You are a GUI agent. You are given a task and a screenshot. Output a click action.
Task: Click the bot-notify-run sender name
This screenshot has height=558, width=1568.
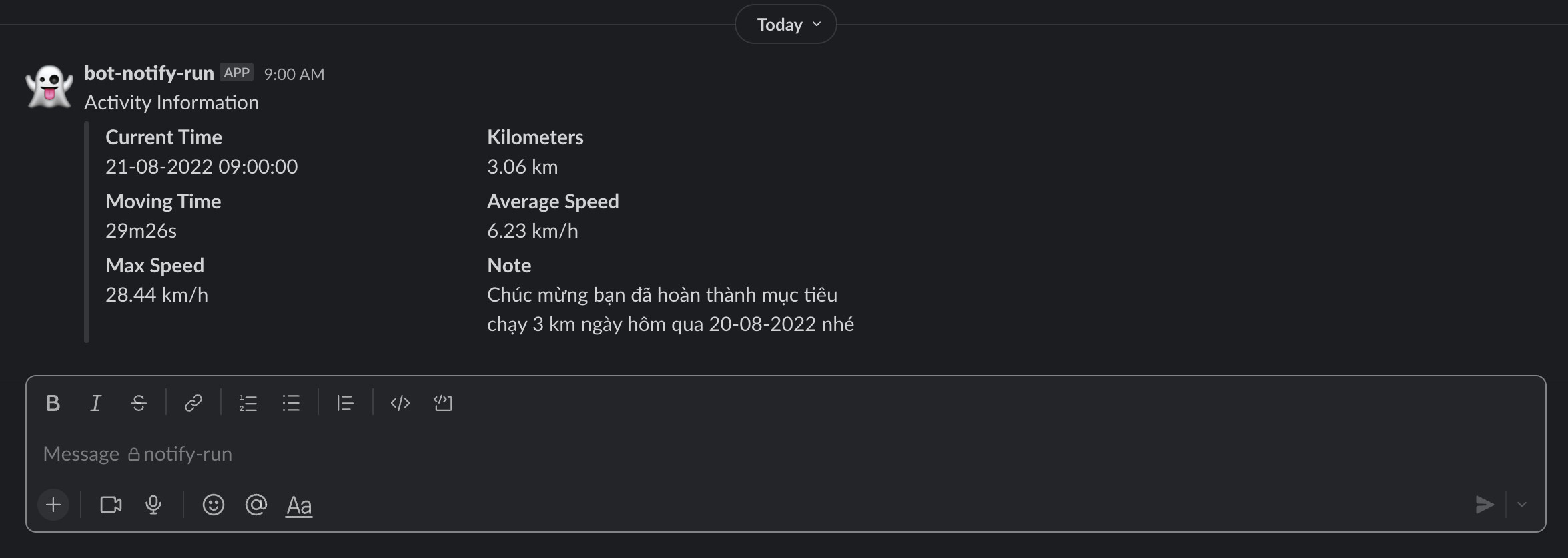pos(149,73)
